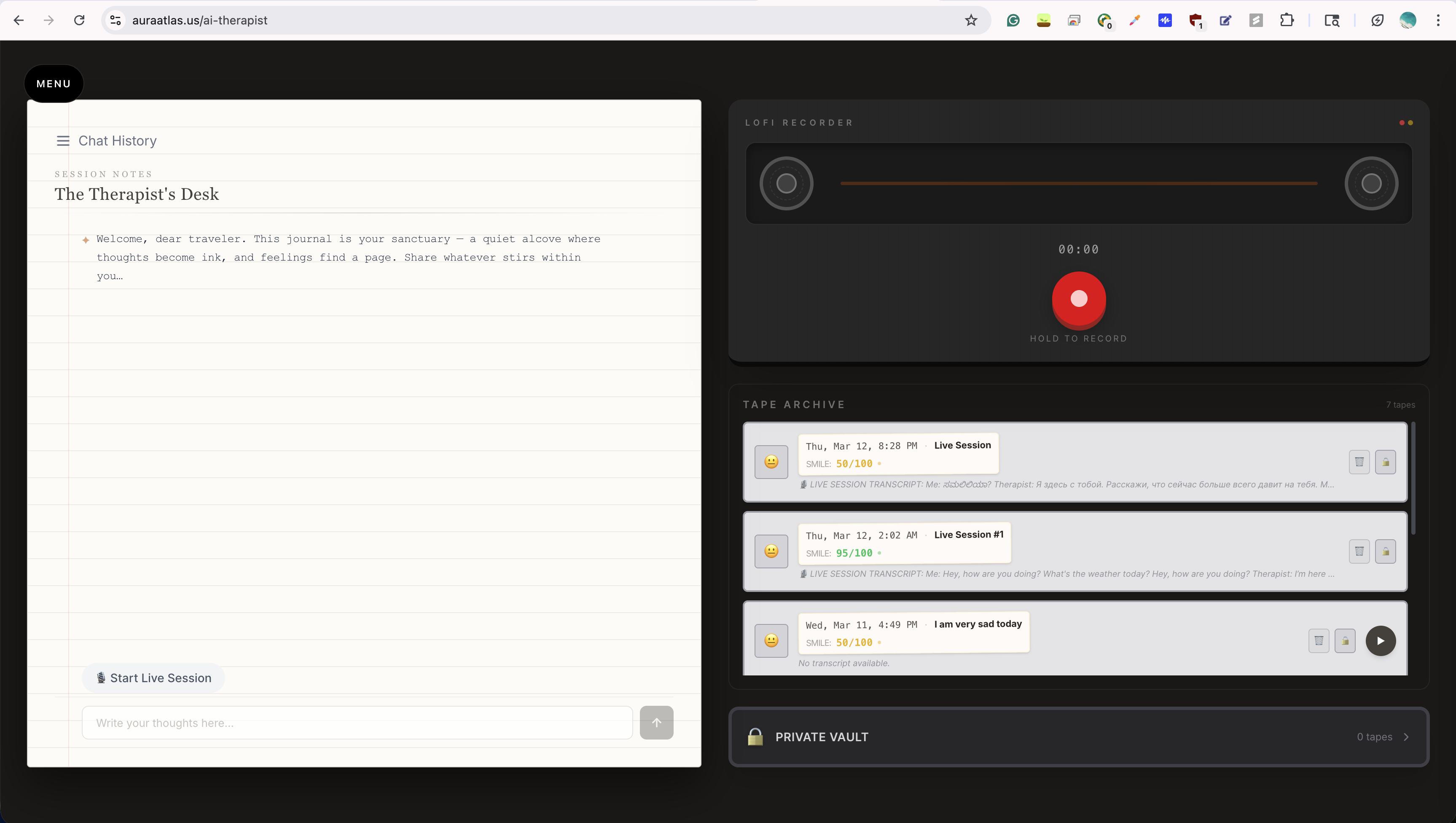Lock the Live Session #1 tape
The image size is (1456, 823).
pyautogui.click(x=1385, y=551)
